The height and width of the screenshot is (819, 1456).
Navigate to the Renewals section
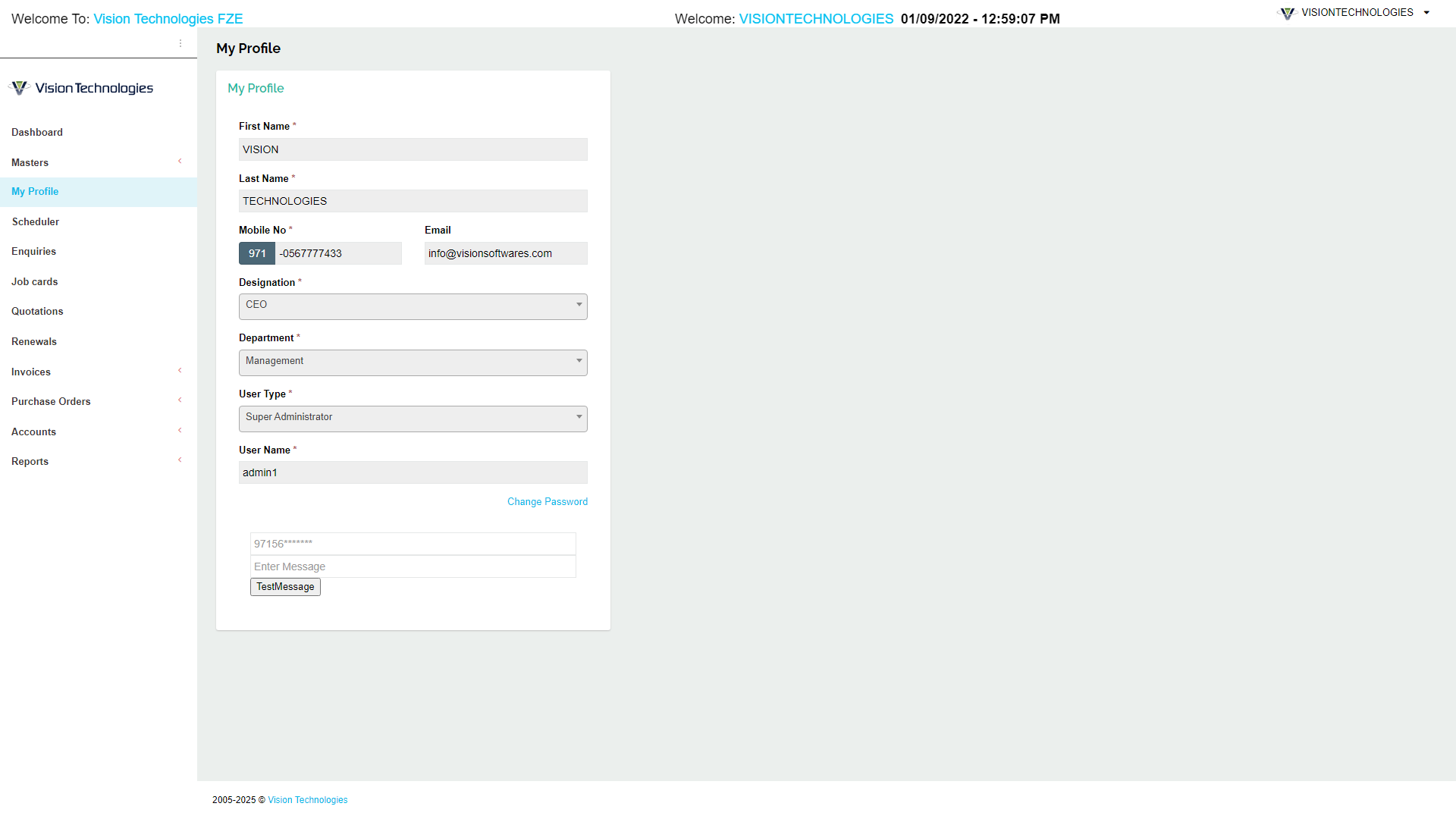tap(33, 341)
